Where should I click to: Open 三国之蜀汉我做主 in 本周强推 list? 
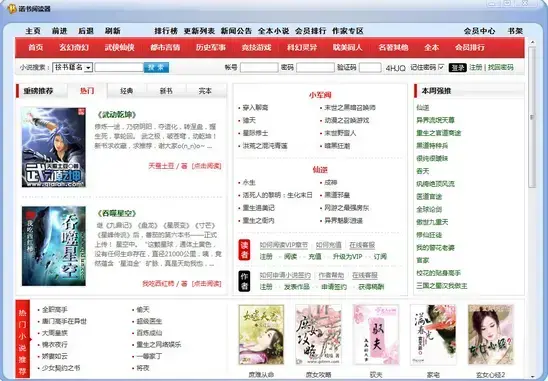coord(442,286)
